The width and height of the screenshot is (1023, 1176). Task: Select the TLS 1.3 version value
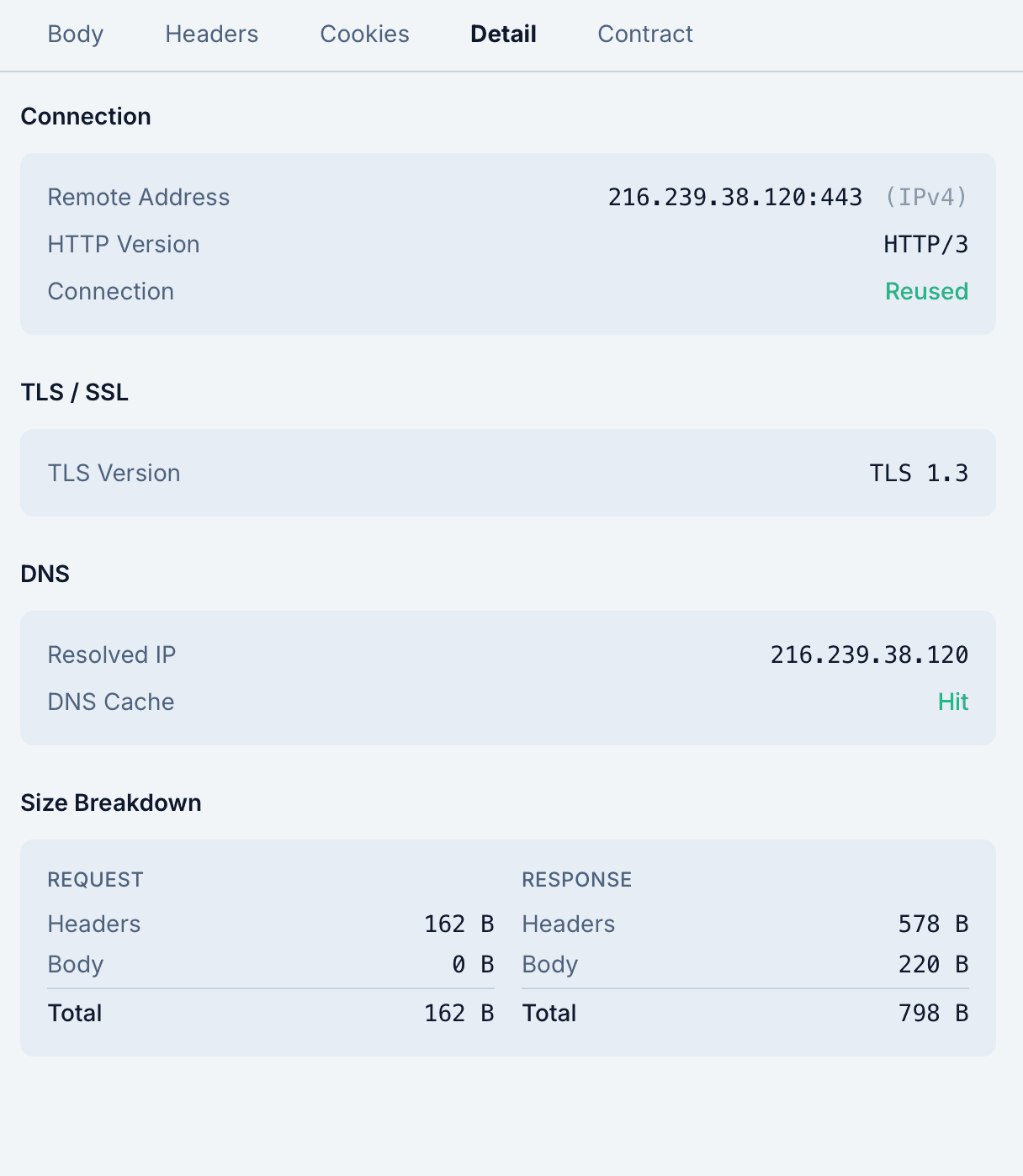(x=921, y=473)
